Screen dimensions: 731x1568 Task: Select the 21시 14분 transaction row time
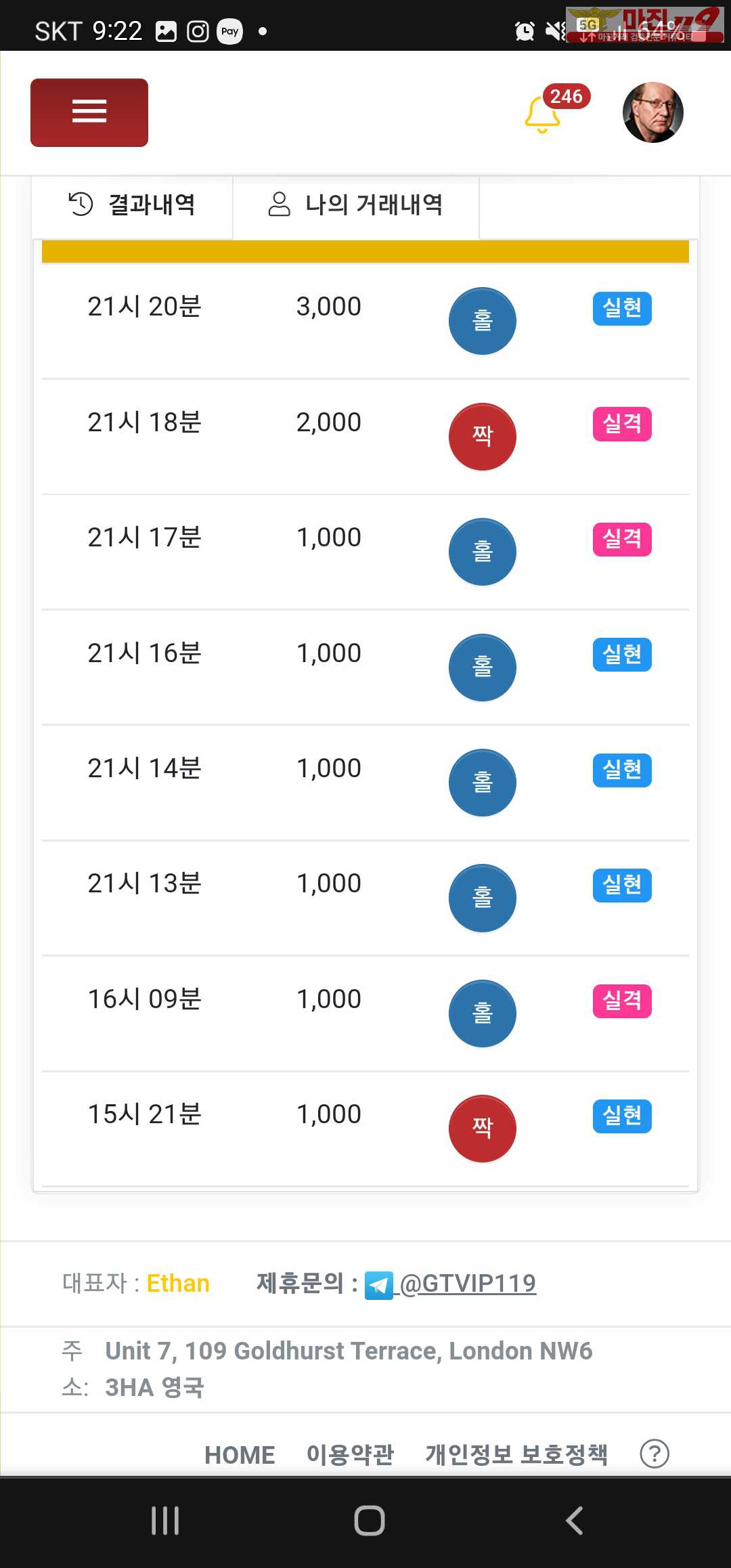(x=144, y=768)
